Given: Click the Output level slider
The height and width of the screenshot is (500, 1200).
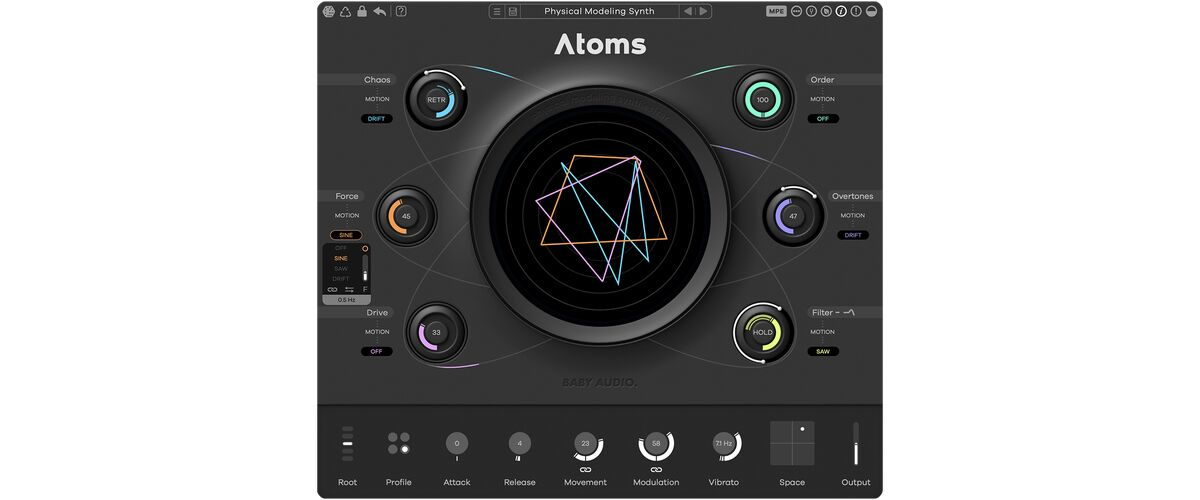Looking at the screenshot, I should (855, 443).
